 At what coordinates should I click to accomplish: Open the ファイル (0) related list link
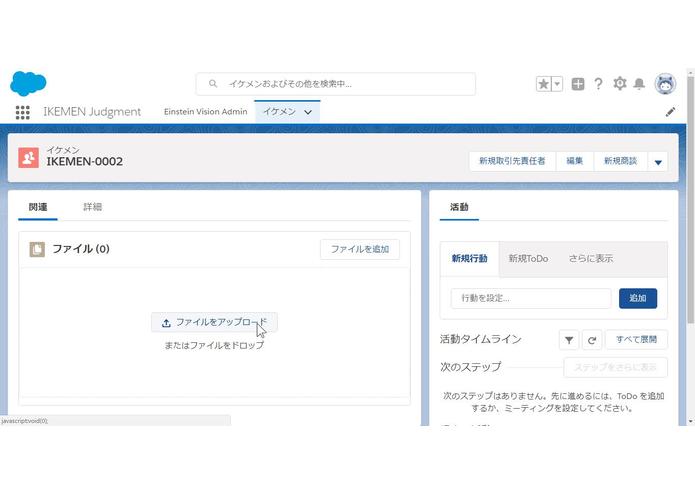(81, 249)
